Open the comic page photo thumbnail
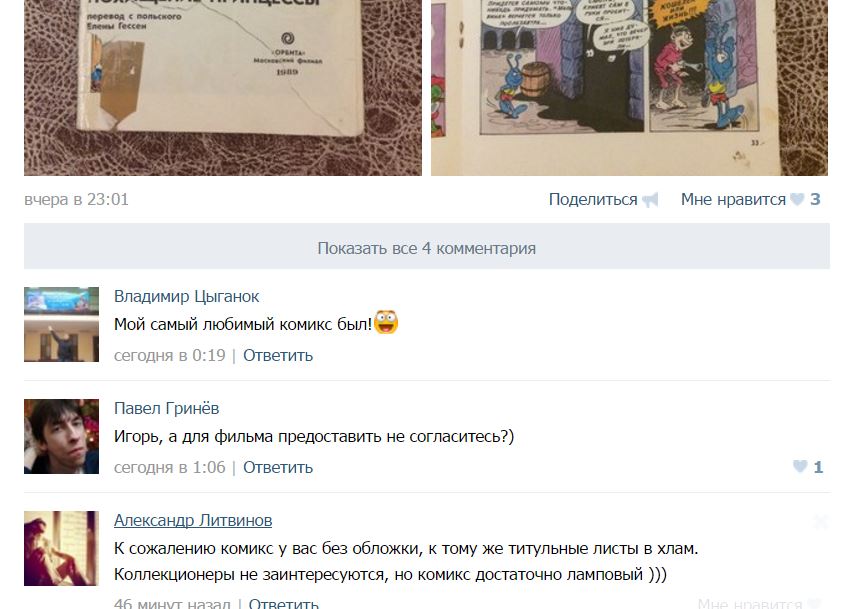The image size is (851, 609). (x=630, y=87)
